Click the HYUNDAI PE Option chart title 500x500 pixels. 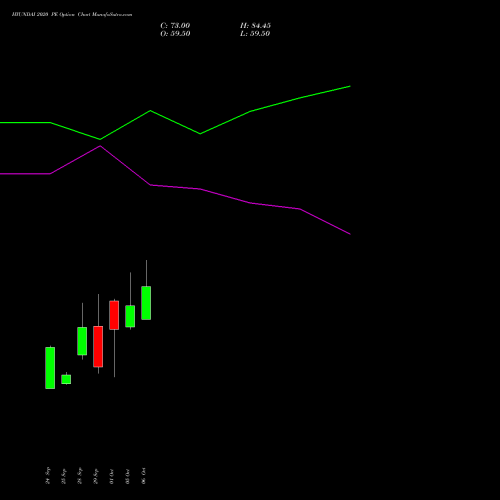point(72,15)
